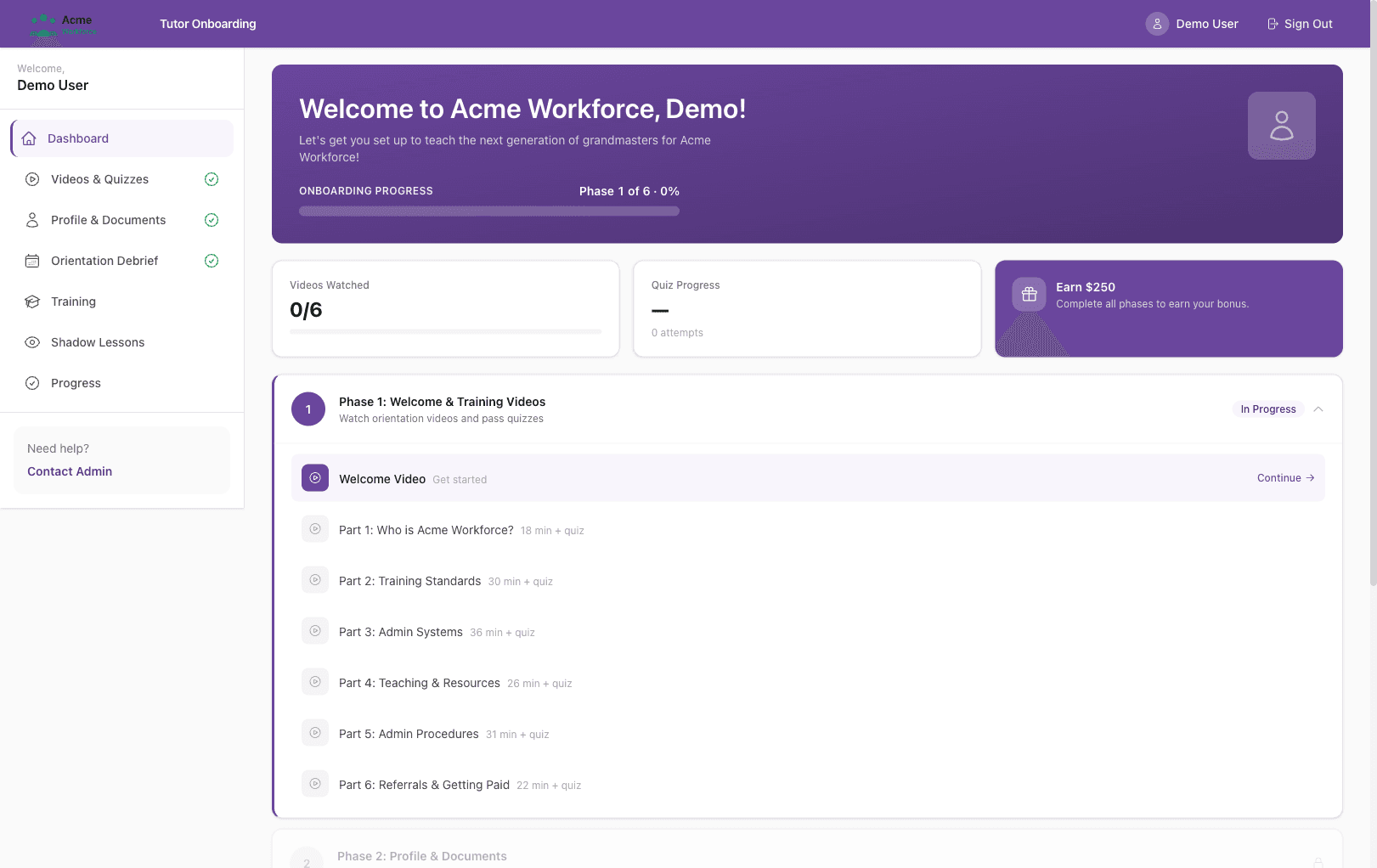Click the completion check next to Videos & Quizzes
1377x868 pixels.
click(212, 179)
